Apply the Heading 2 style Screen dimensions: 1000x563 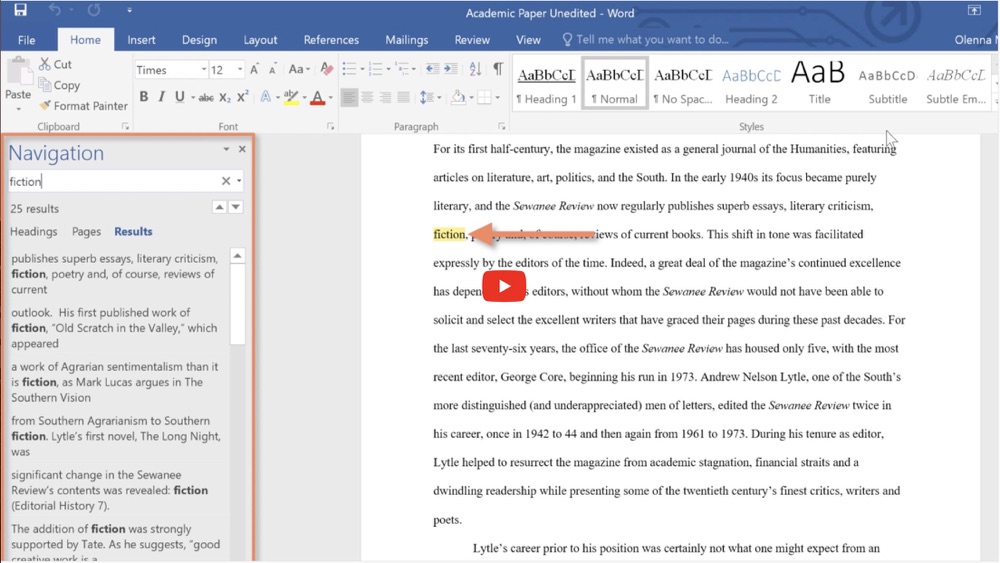[751, 85]
